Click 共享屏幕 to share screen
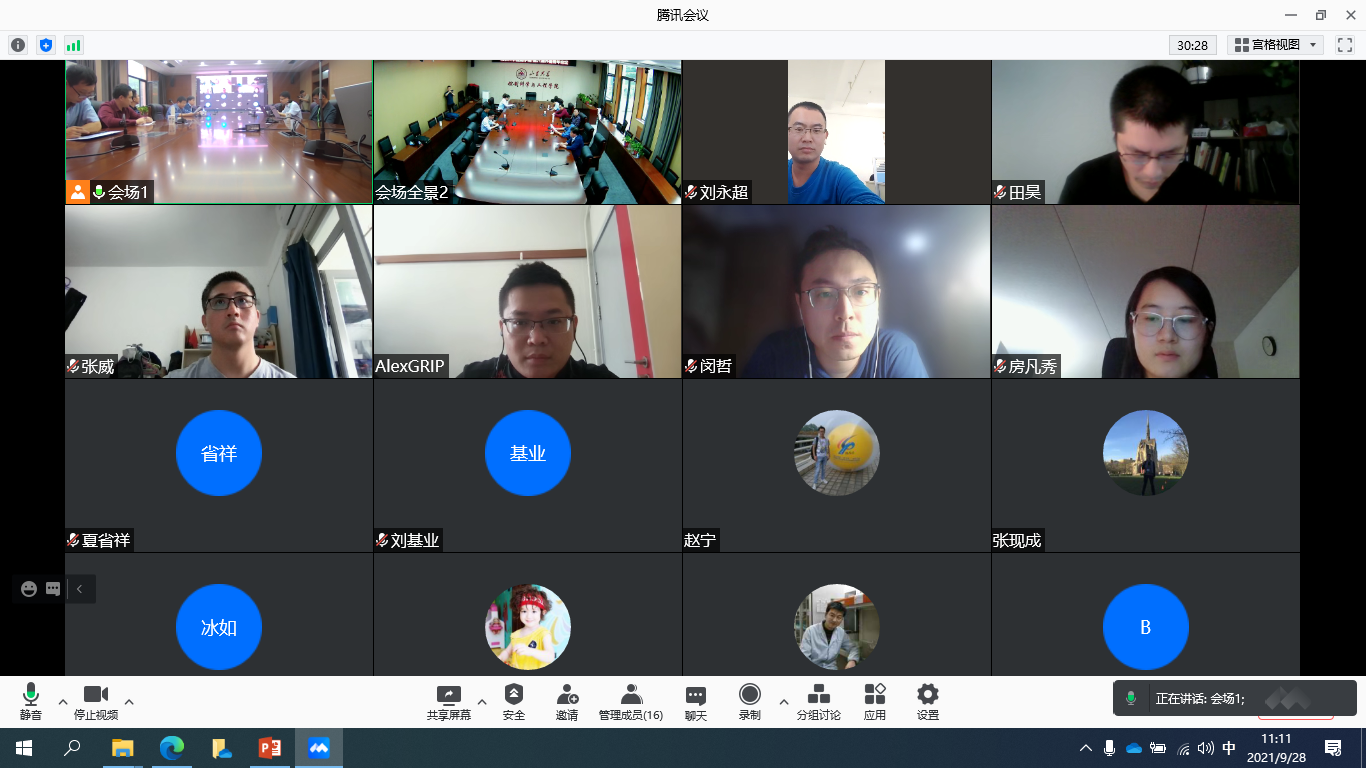 [x=449, y=702]
